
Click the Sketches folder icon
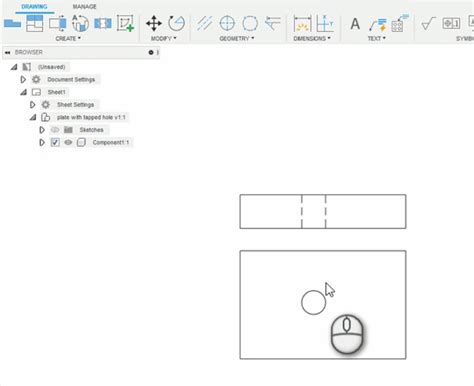[68, 130]
